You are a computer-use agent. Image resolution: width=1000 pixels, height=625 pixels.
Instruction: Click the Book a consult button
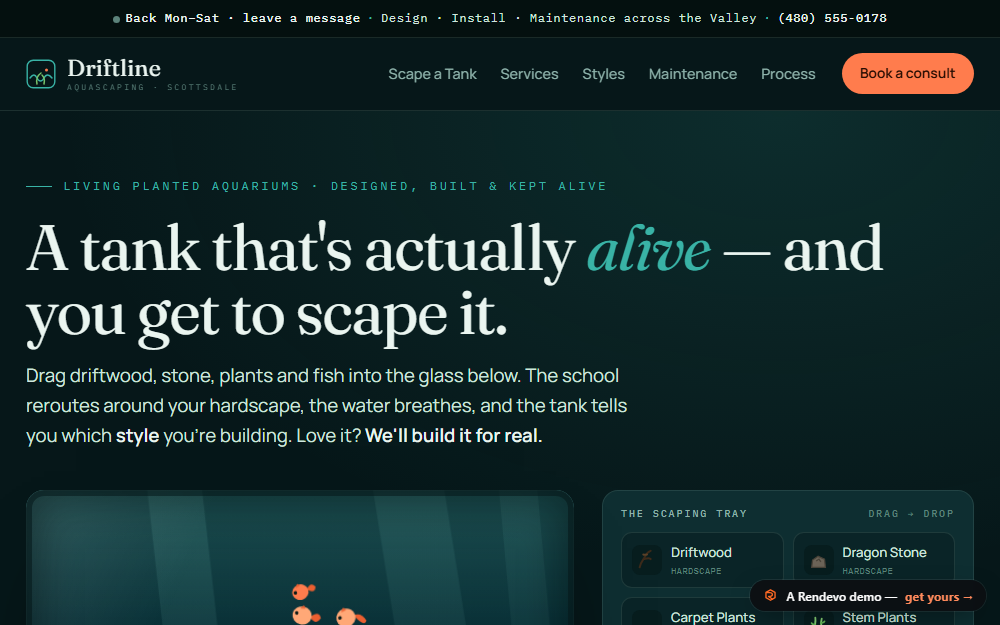(908, 73)
